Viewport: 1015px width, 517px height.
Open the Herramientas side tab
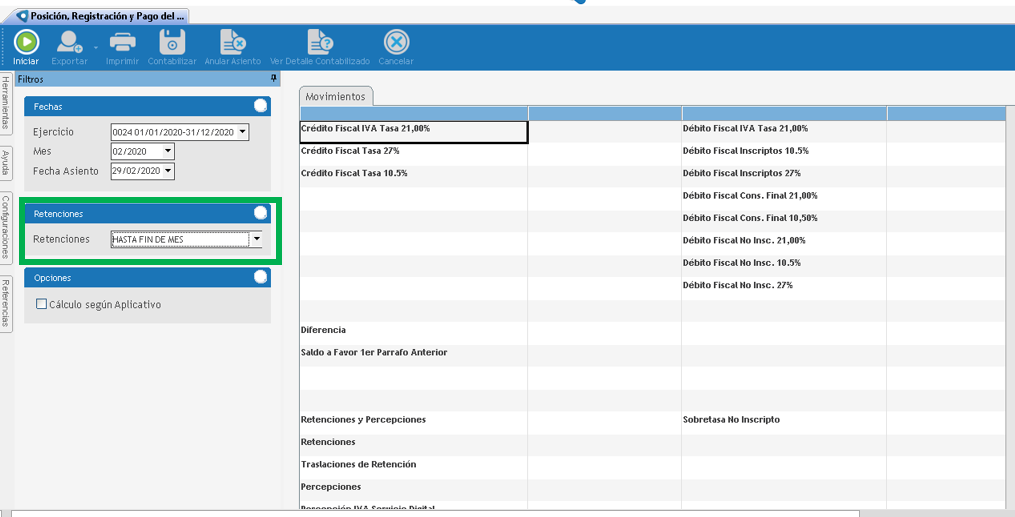click(6, 103)
